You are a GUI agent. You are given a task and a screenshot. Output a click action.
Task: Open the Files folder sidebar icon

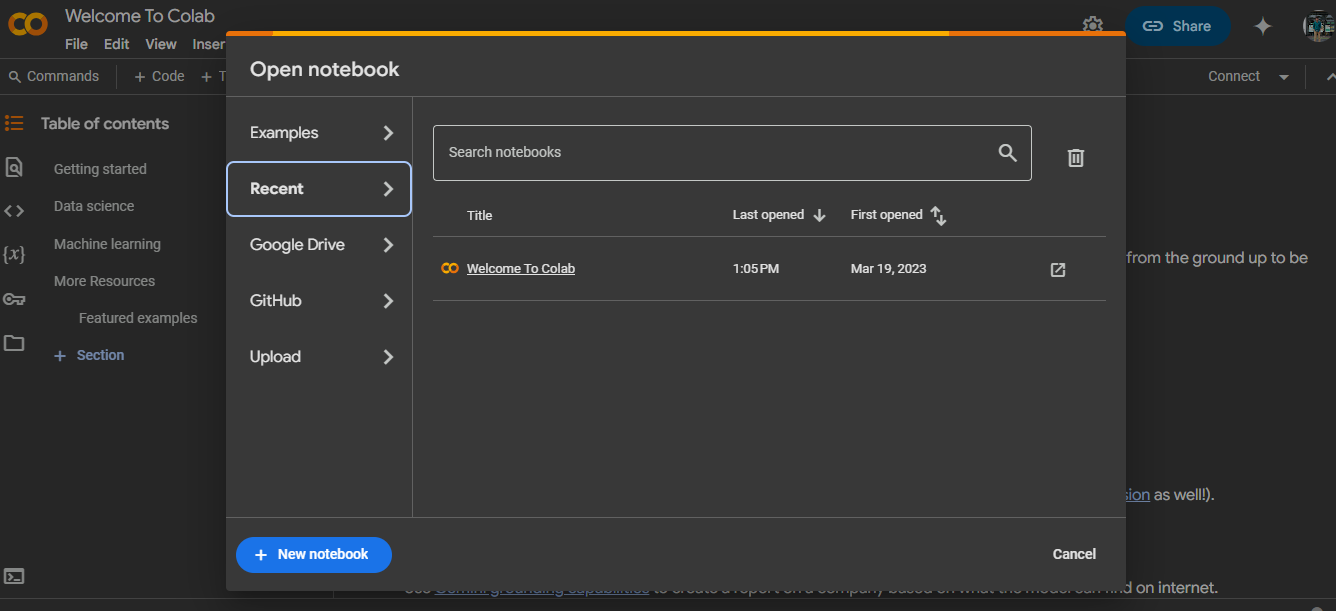coord(14,343)
